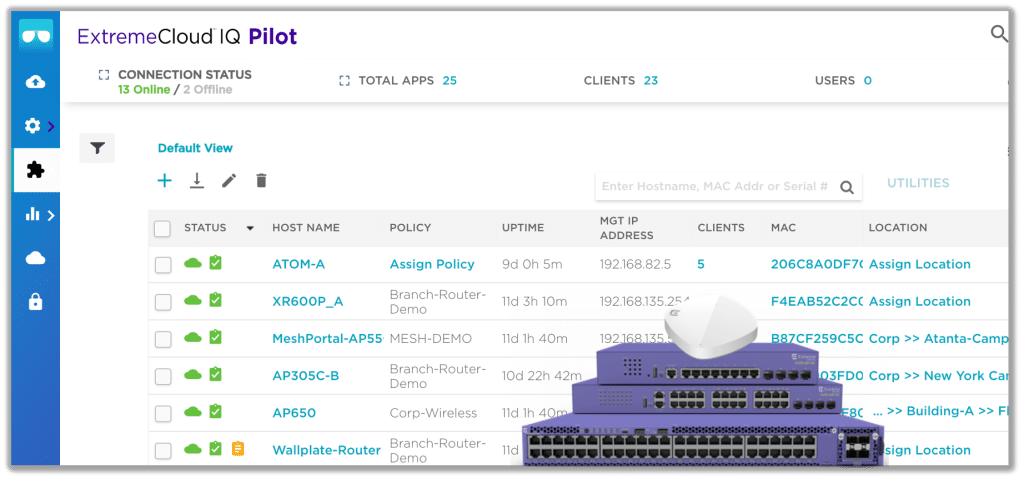Open the AP650 host name link

point(294,413)
